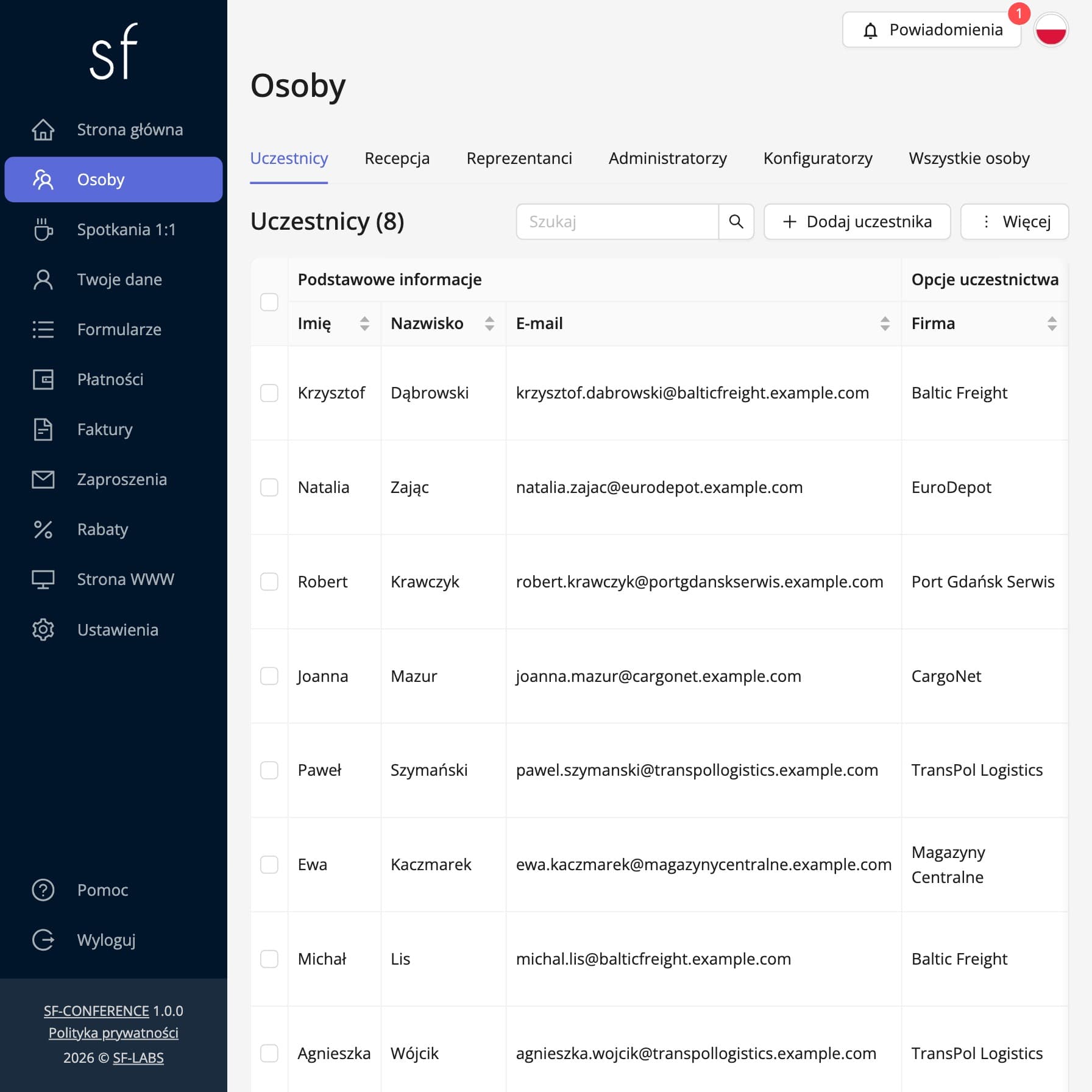Image resolution: width=1092 pixels, height=1092 pixels.
Task: Open the Powiadomienia notifications button
Action: point(932,30)
